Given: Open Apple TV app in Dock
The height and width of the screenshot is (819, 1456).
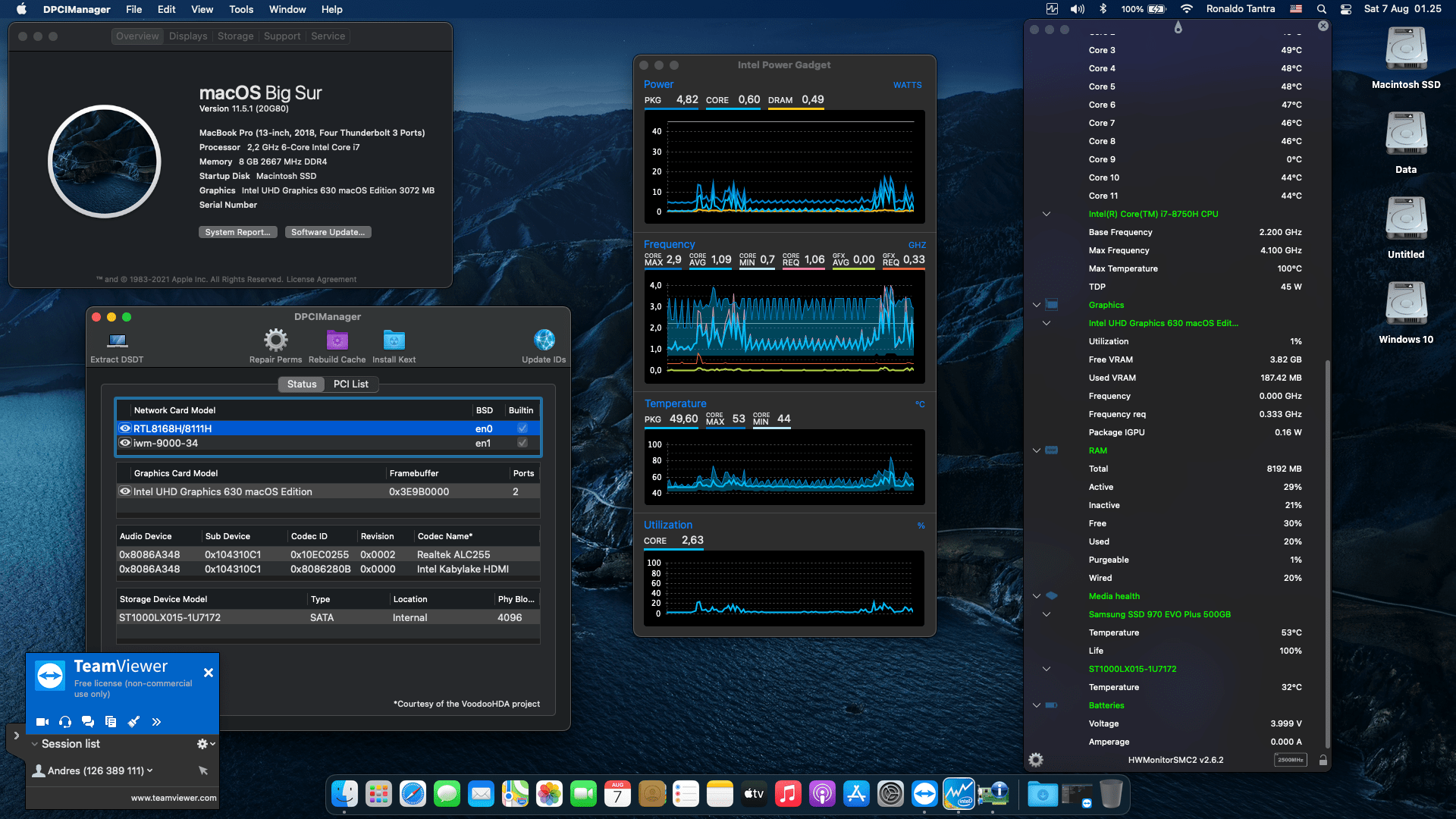Looking at the screenshot, I should tap(754, 794).
